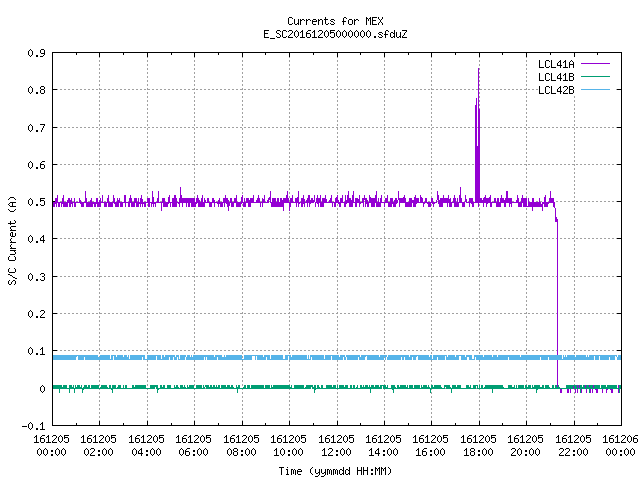
Task: Click the x-axis label "Time (yymmdd HH:MM)"
Action: point(335,471)
